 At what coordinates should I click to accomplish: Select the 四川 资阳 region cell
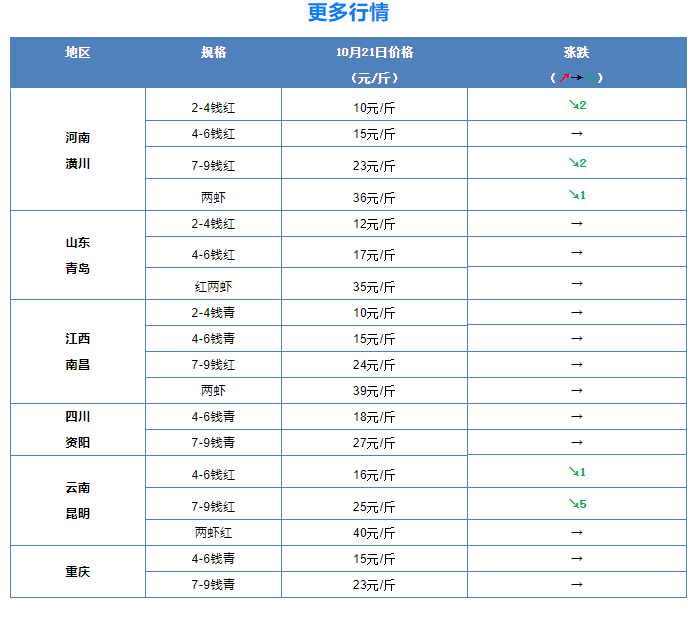pos(78,429)
